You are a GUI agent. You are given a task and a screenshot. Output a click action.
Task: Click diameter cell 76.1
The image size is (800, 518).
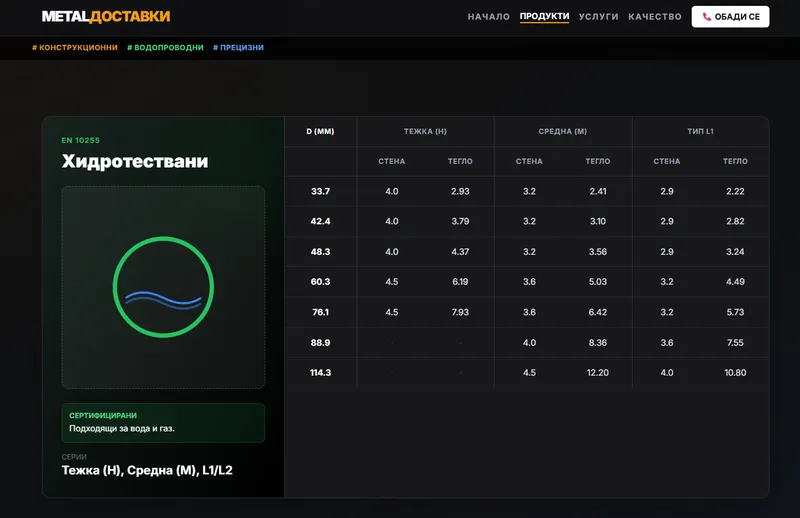320,312
